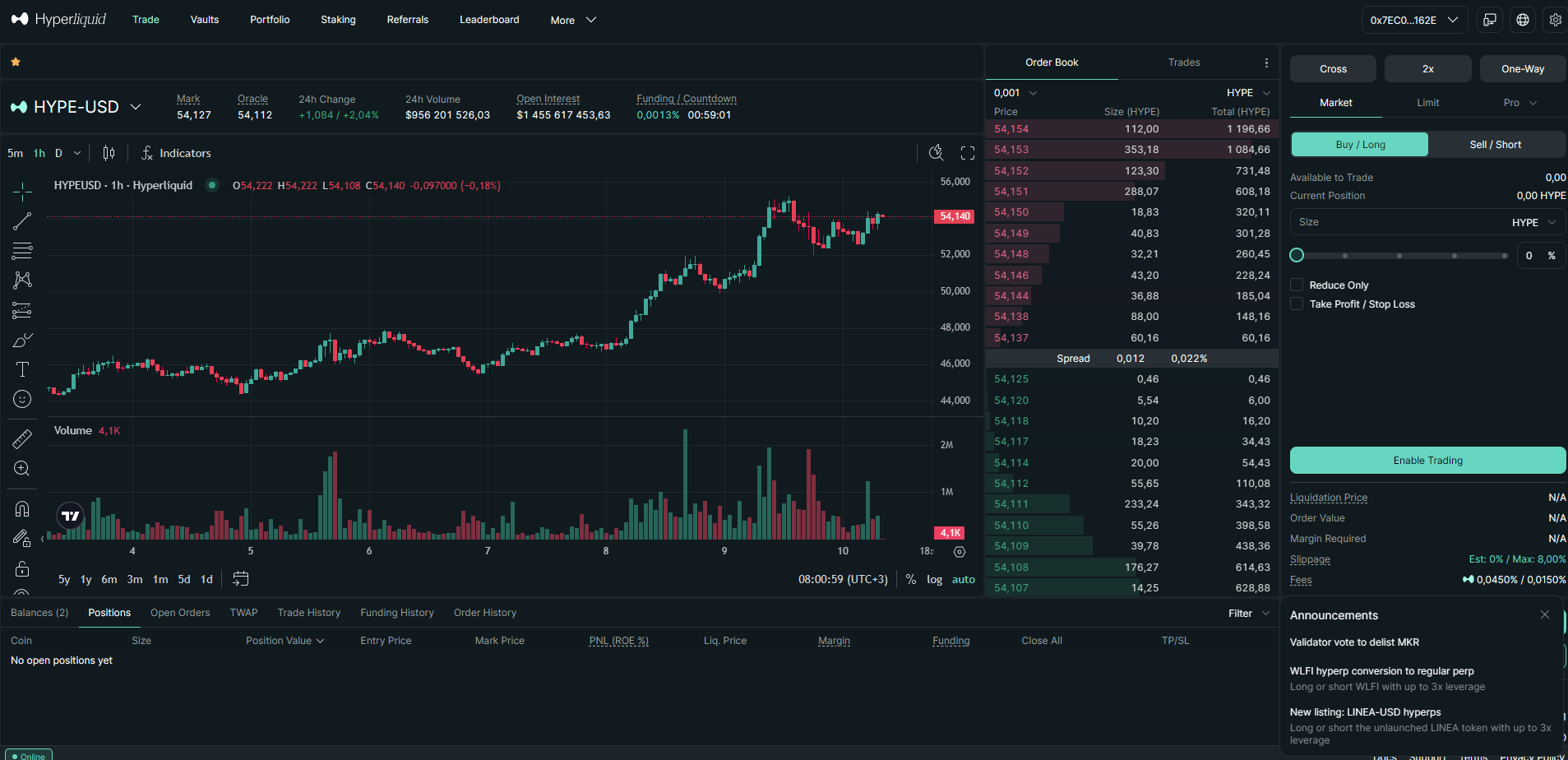Open the go-to-date calendar icon
Image resolution: width=1568 pixels, height=760 pixels.
pos(240,579)
